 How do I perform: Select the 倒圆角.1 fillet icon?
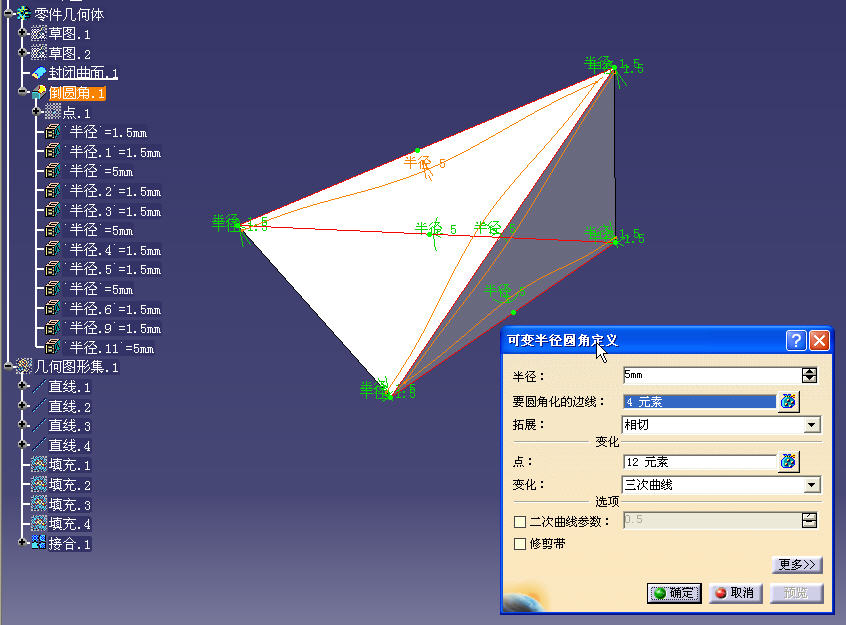(x=39, y=92)
